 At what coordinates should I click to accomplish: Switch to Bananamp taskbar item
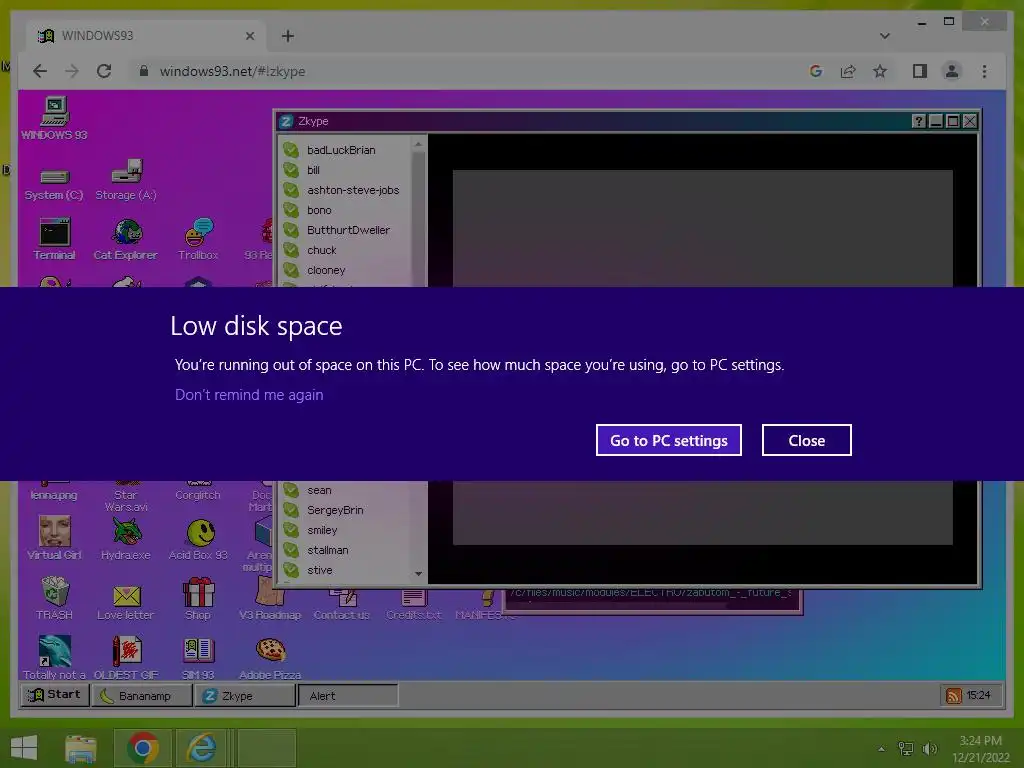[x=142, y=696]
